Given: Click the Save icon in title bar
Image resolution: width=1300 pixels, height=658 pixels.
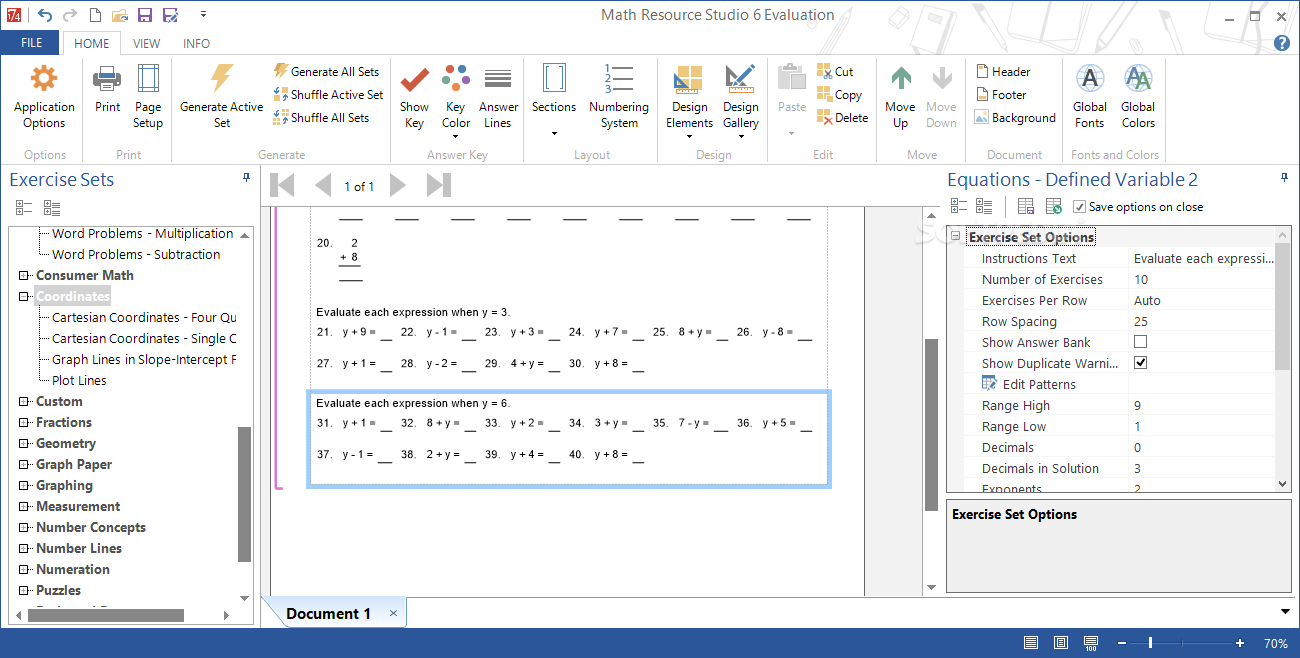Looking at the screenshot, I should pos(145,15).
